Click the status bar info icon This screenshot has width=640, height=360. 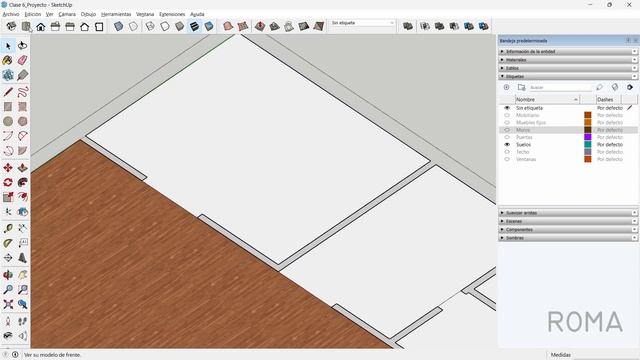pyautogui.click(x=15, y=355)
